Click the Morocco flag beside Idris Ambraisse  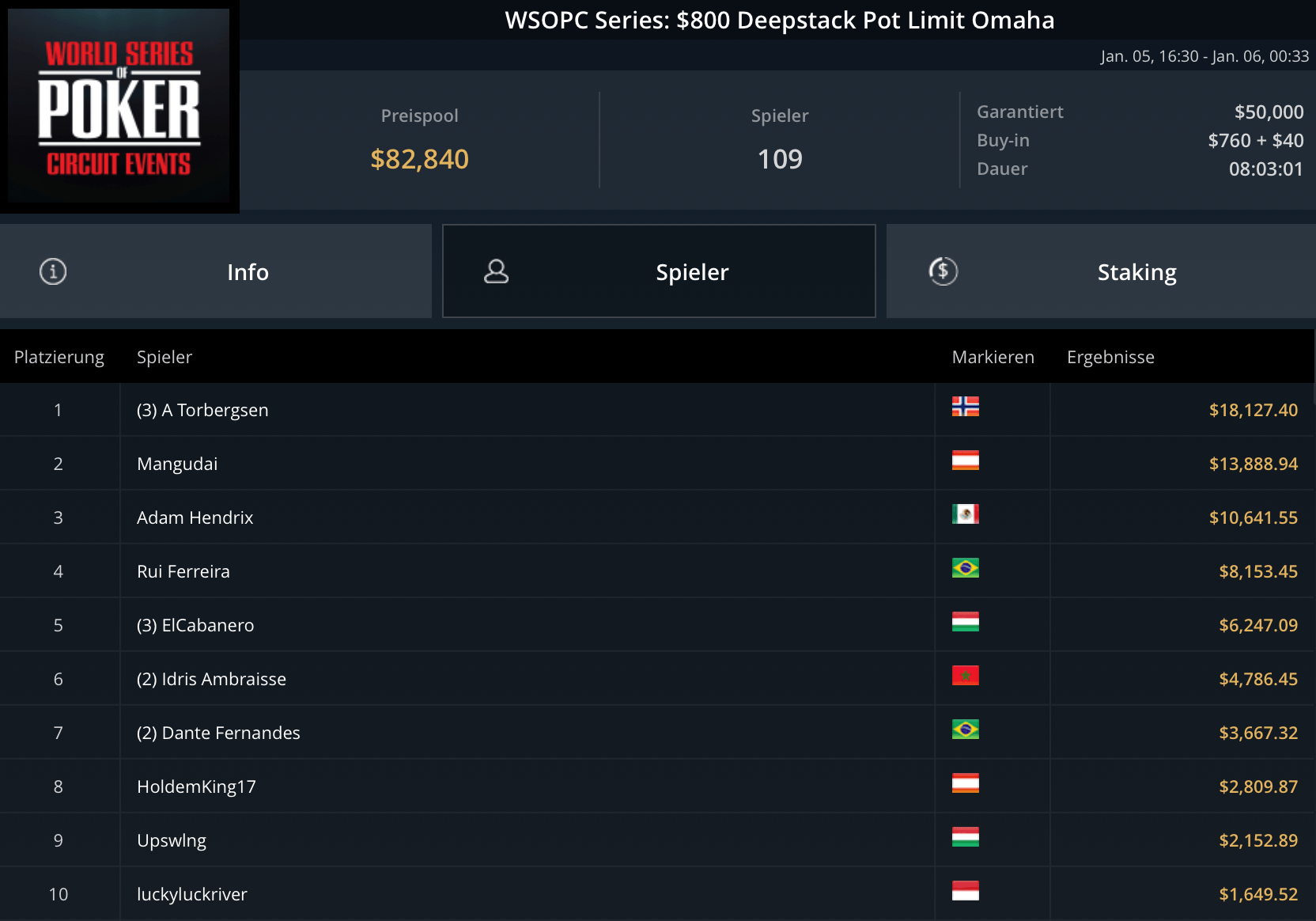click(965, 676)
